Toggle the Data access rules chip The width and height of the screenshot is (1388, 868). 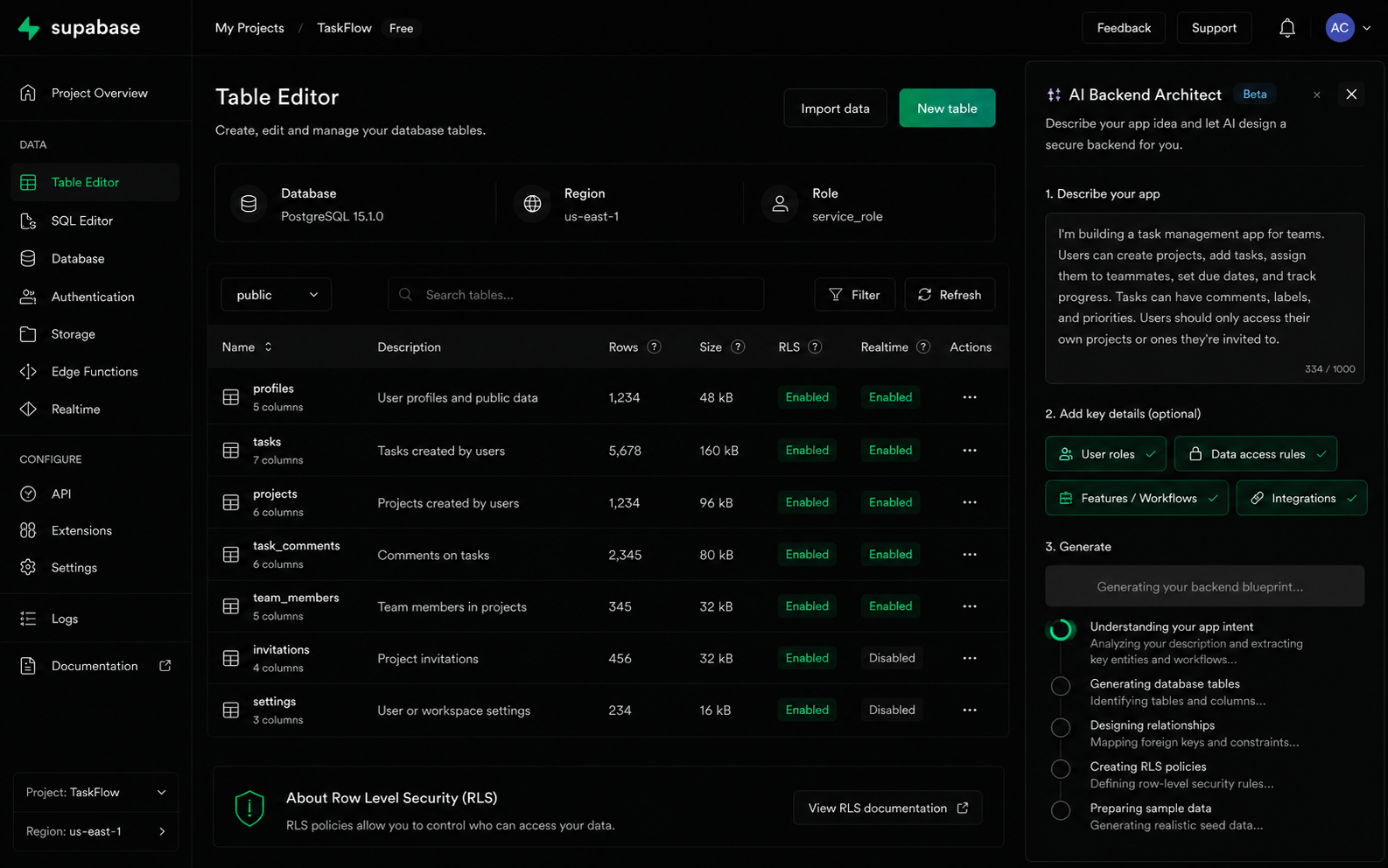click(1256, 454)
